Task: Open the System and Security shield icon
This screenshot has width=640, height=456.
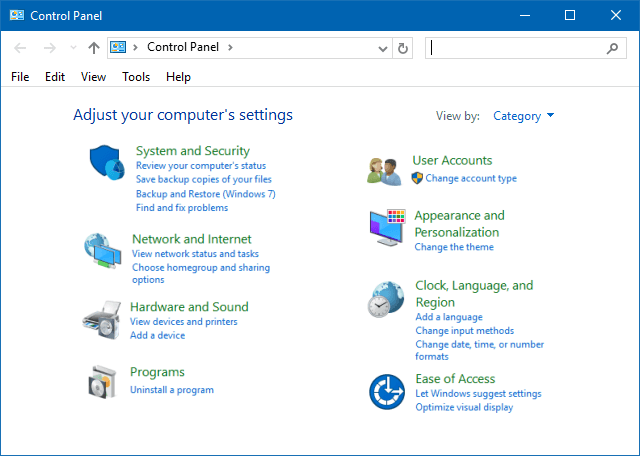Action: (107, 162)
